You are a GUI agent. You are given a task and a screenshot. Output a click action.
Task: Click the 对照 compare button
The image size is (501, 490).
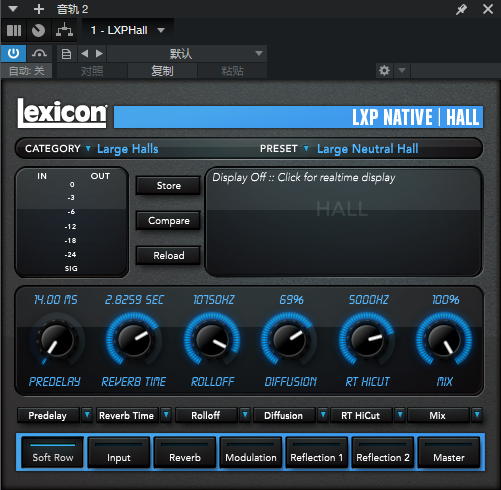pos(92,71)
